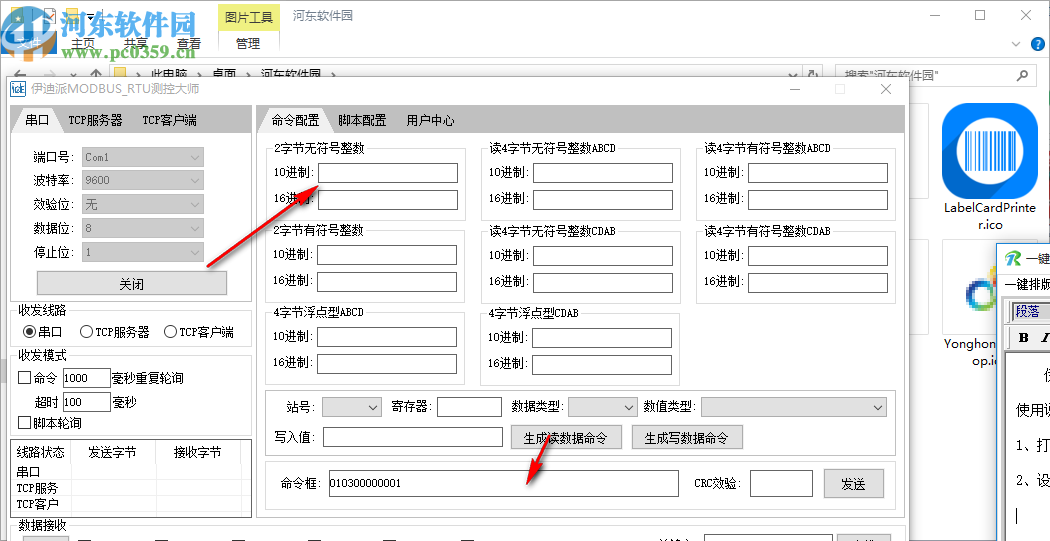
Task: Click the 写入值 input field
Action: (412, 437)
